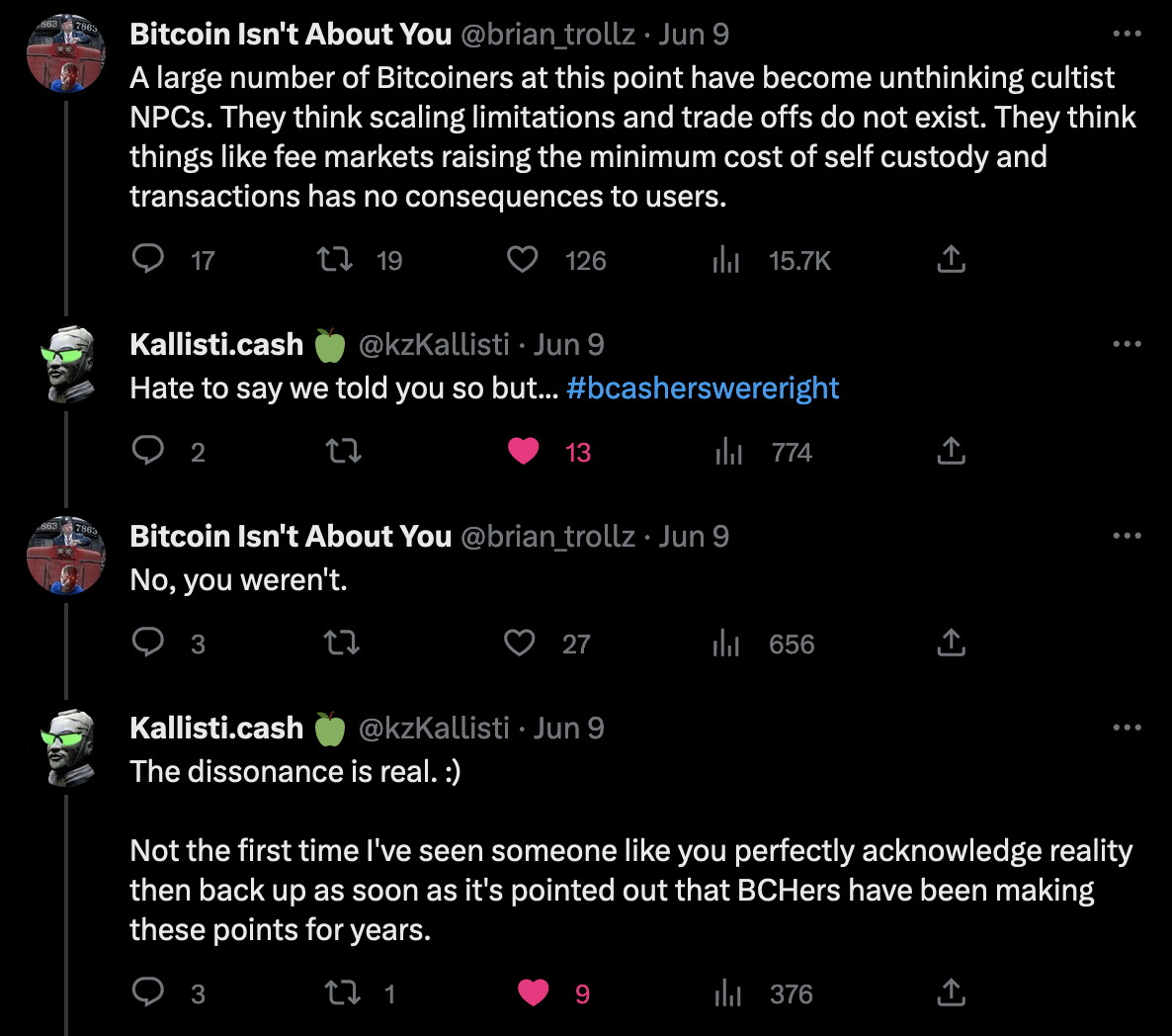View analytics showing 15.7K views
This screenshot has height=1036, width=1172.
coord(726,260)
